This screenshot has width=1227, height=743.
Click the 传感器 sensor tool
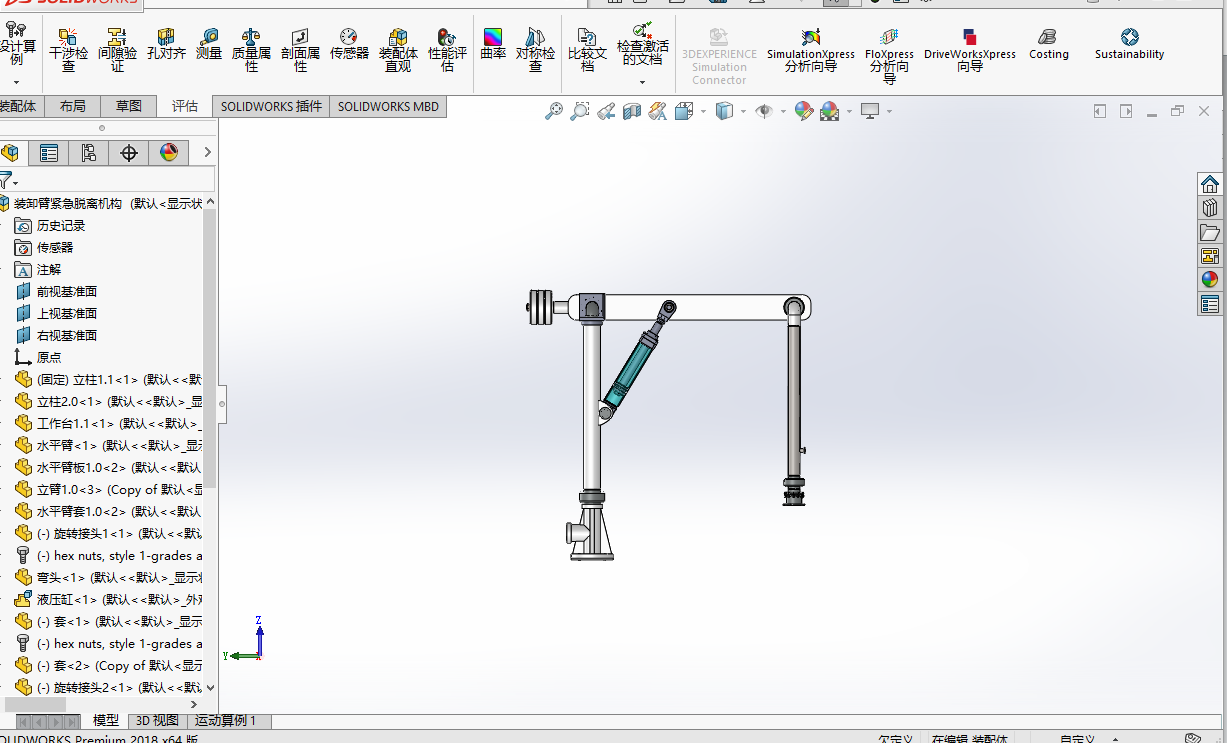tap(349, 45)
